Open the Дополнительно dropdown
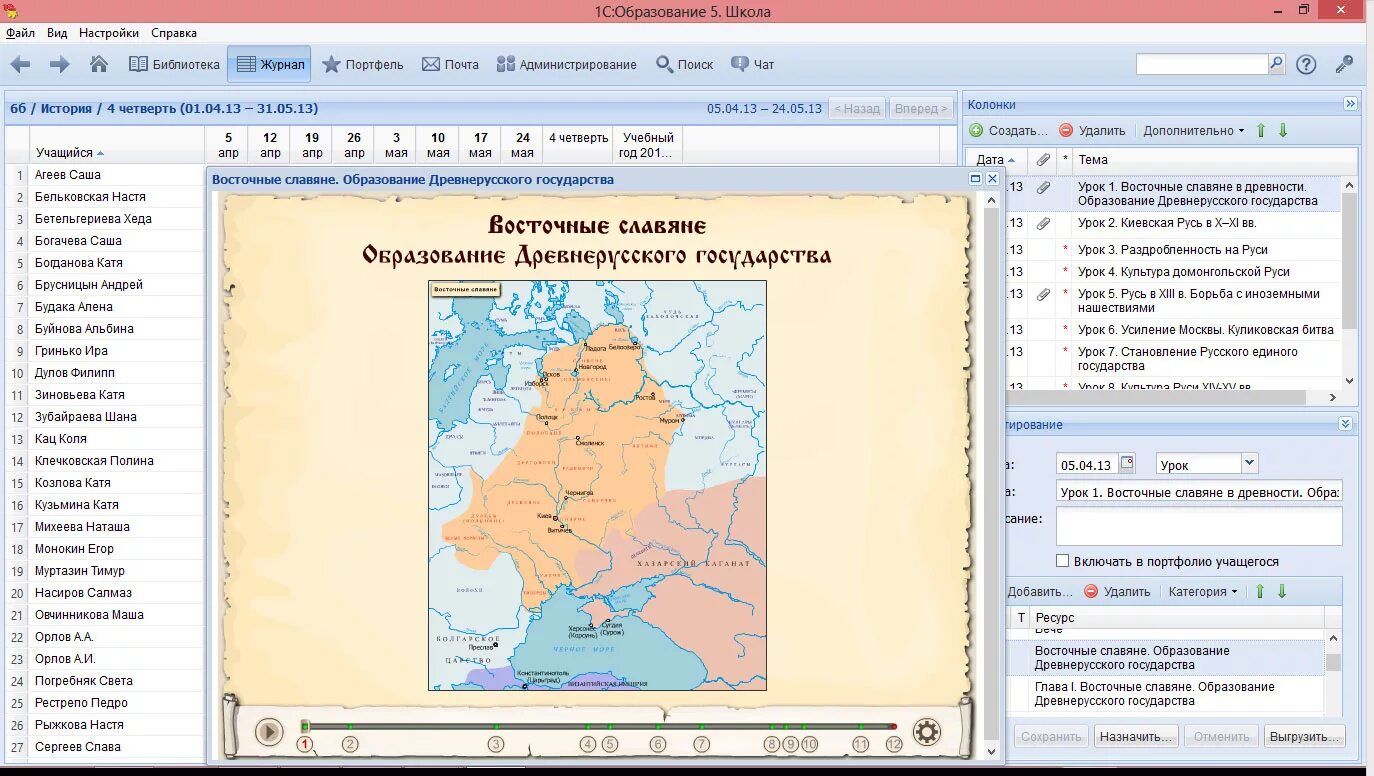The image size is (1374, 776). [x=1194, y=131]
